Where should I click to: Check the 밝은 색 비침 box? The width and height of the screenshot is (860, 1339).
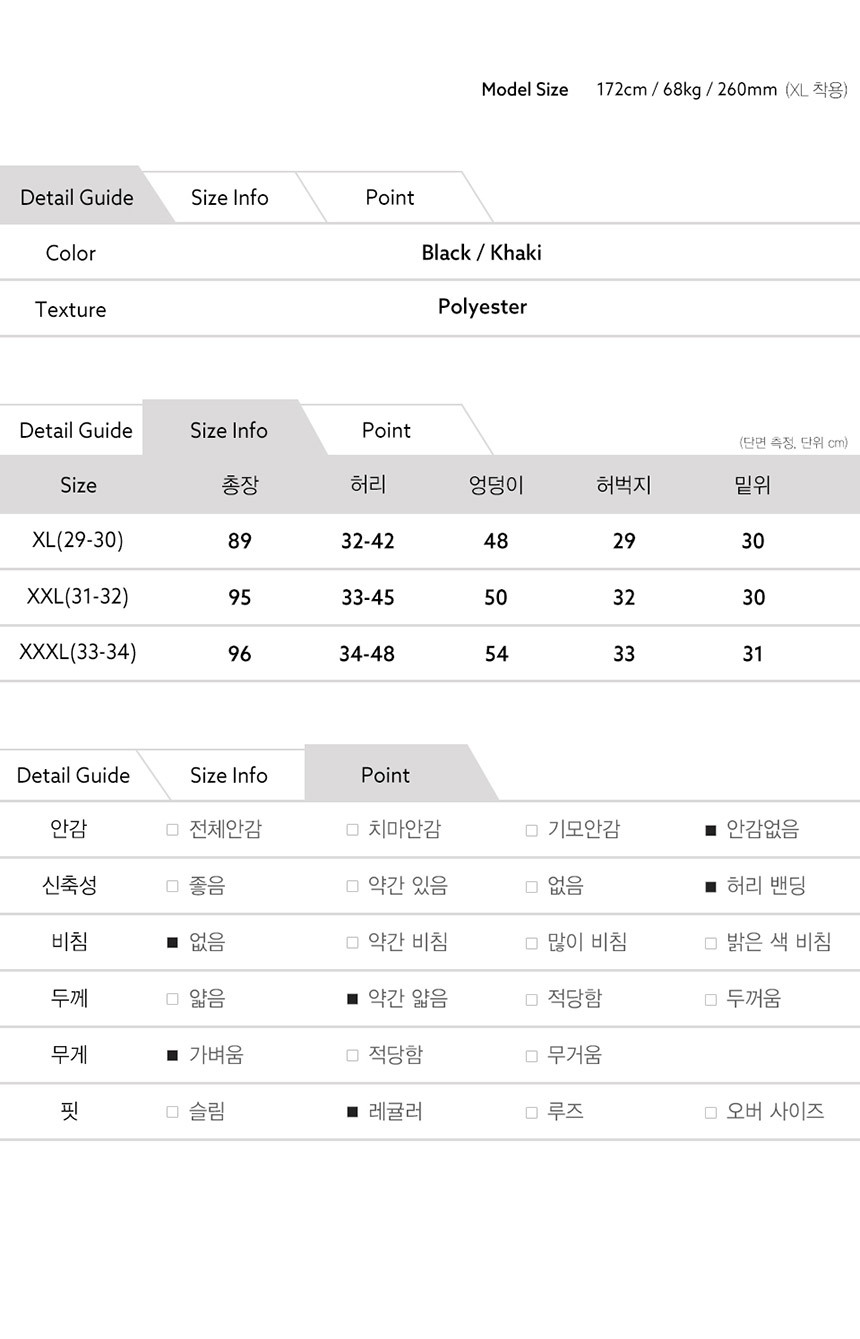[x=711, y=942]
